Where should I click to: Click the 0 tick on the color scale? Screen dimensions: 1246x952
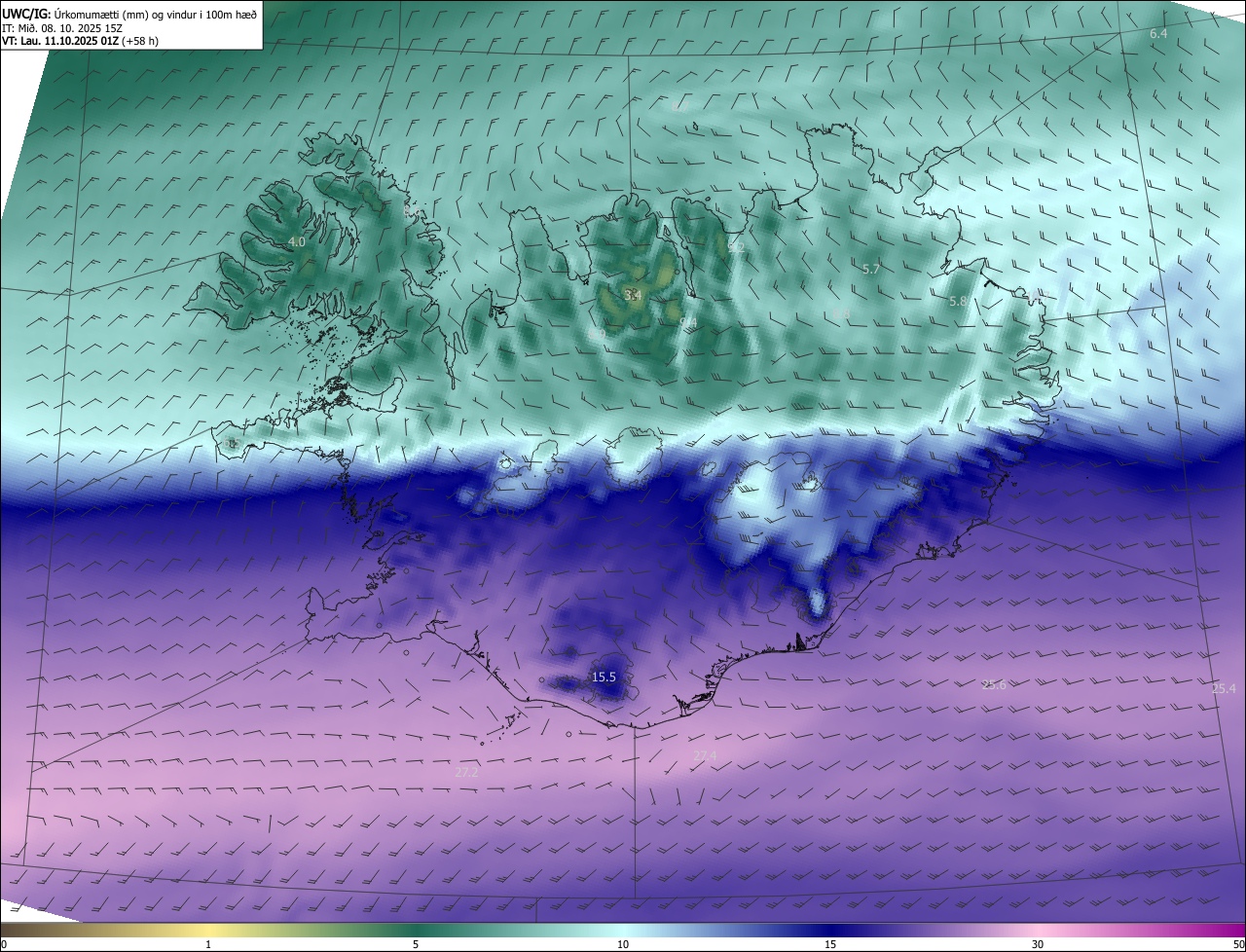[4, 944]
